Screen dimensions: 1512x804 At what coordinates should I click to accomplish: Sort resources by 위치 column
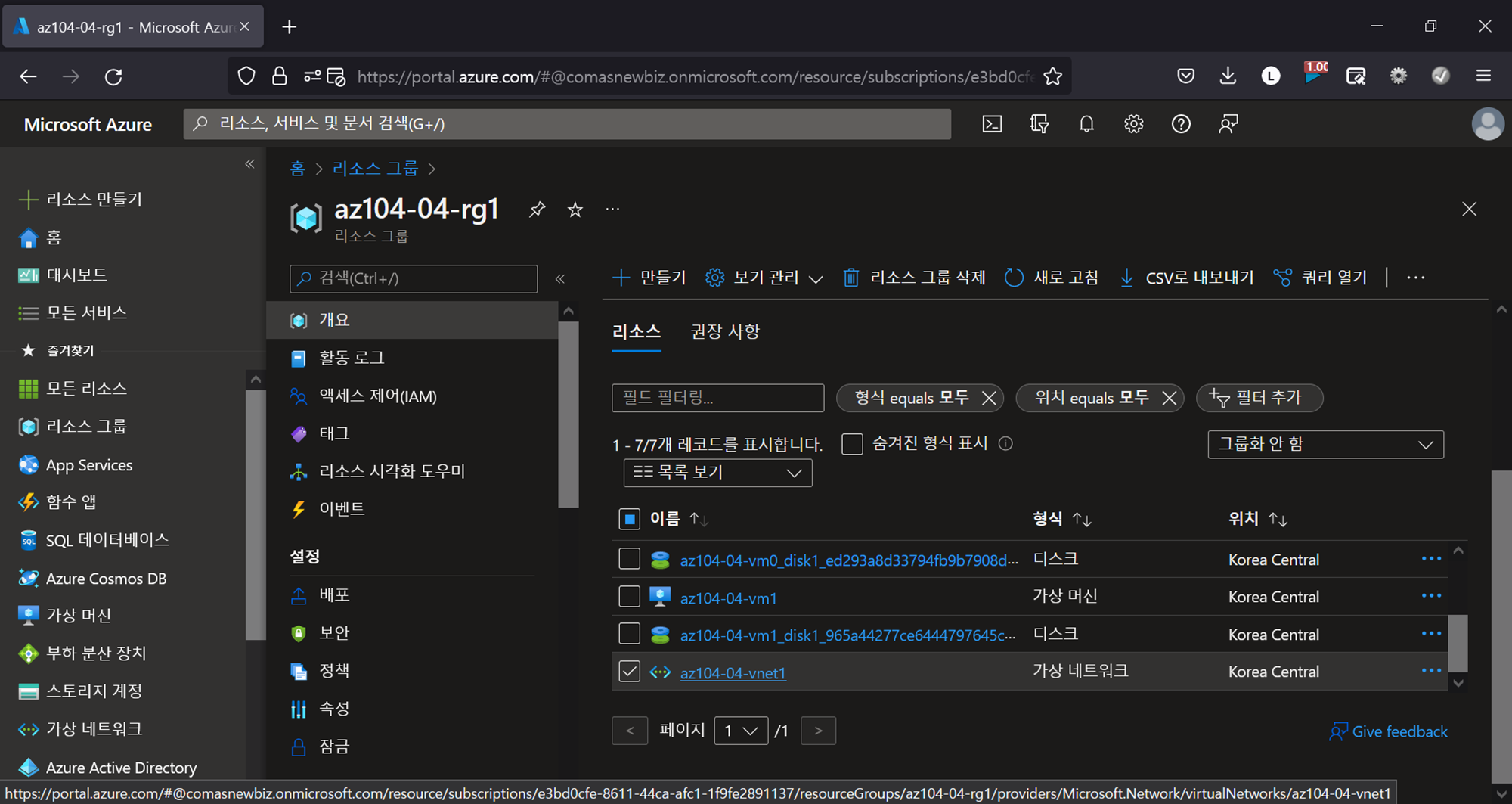[x=1257, y=519]
